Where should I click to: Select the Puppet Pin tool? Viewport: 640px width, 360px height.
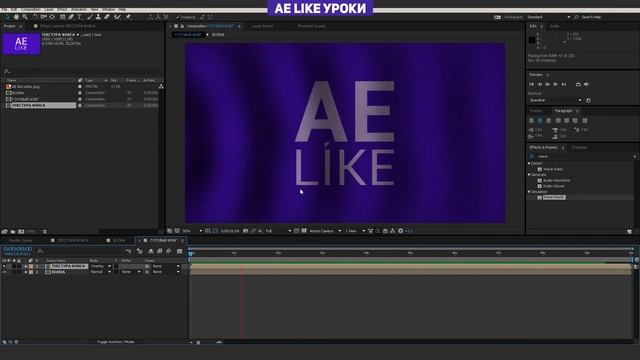(128, 17)
